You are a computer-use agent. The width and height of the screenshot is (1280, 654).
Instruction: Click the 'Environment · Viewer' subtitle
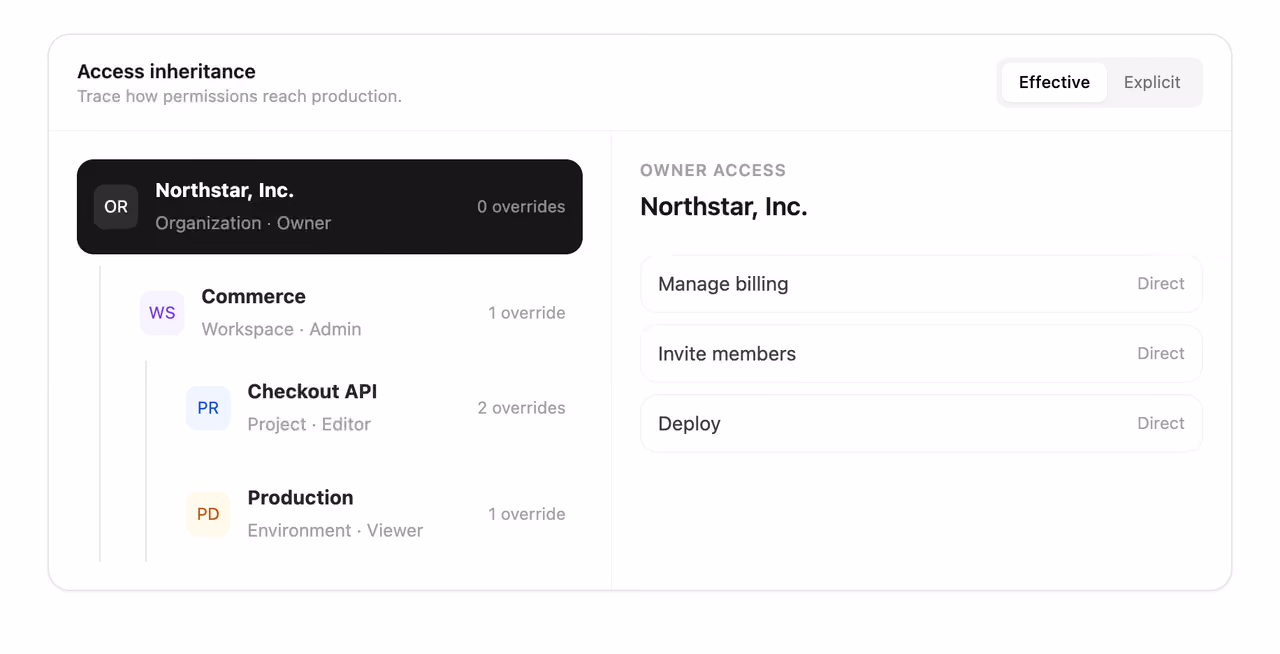pyautogui.click(x=335, y=530)
